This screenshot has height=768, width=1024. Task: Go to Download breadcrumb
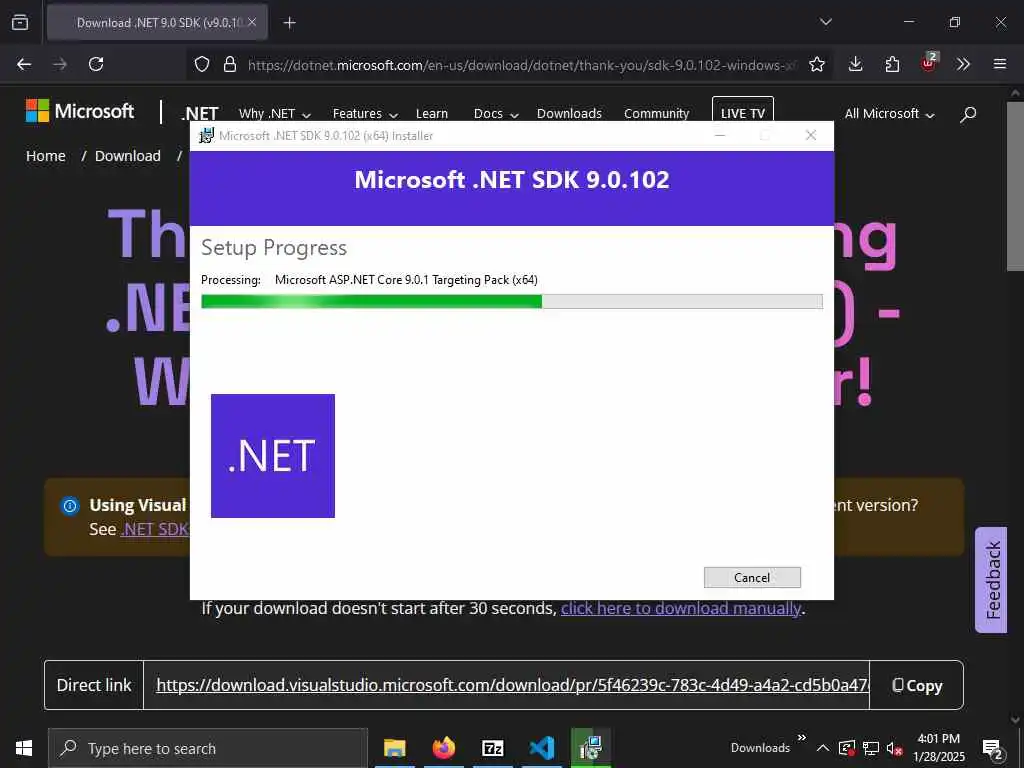pos(127,156)
